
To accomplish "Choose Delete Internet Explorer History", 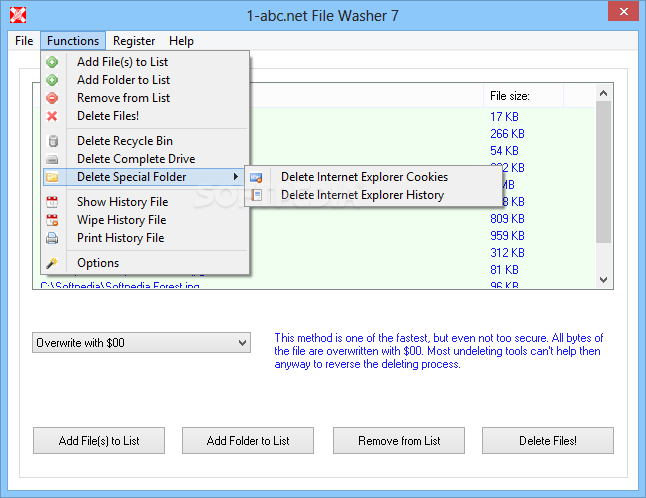I will click(373, 195).
